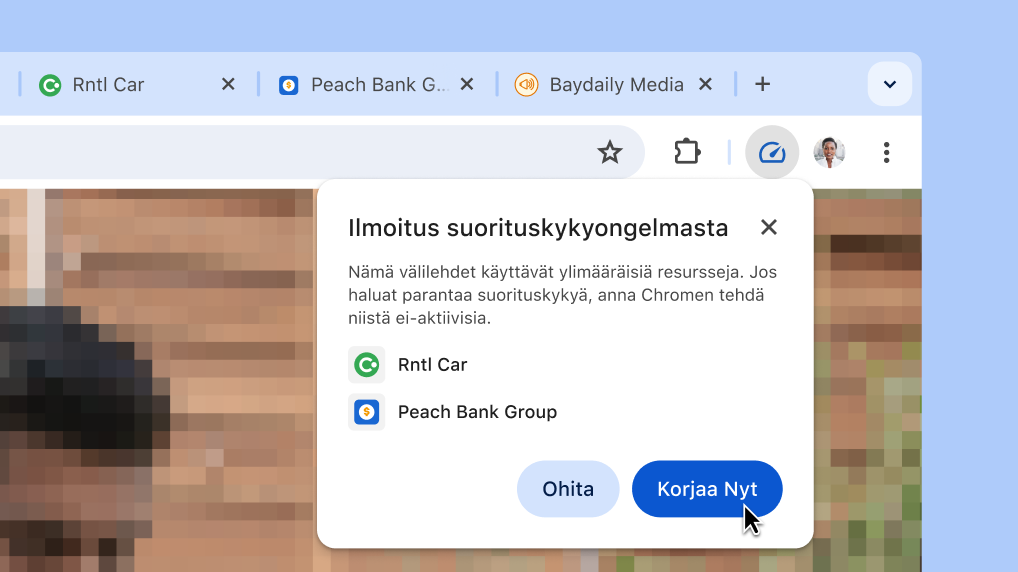Close the Rntl Car tab
Image resolution: width=1018 pixels, height=572 pixels.
tap(228, 84)
